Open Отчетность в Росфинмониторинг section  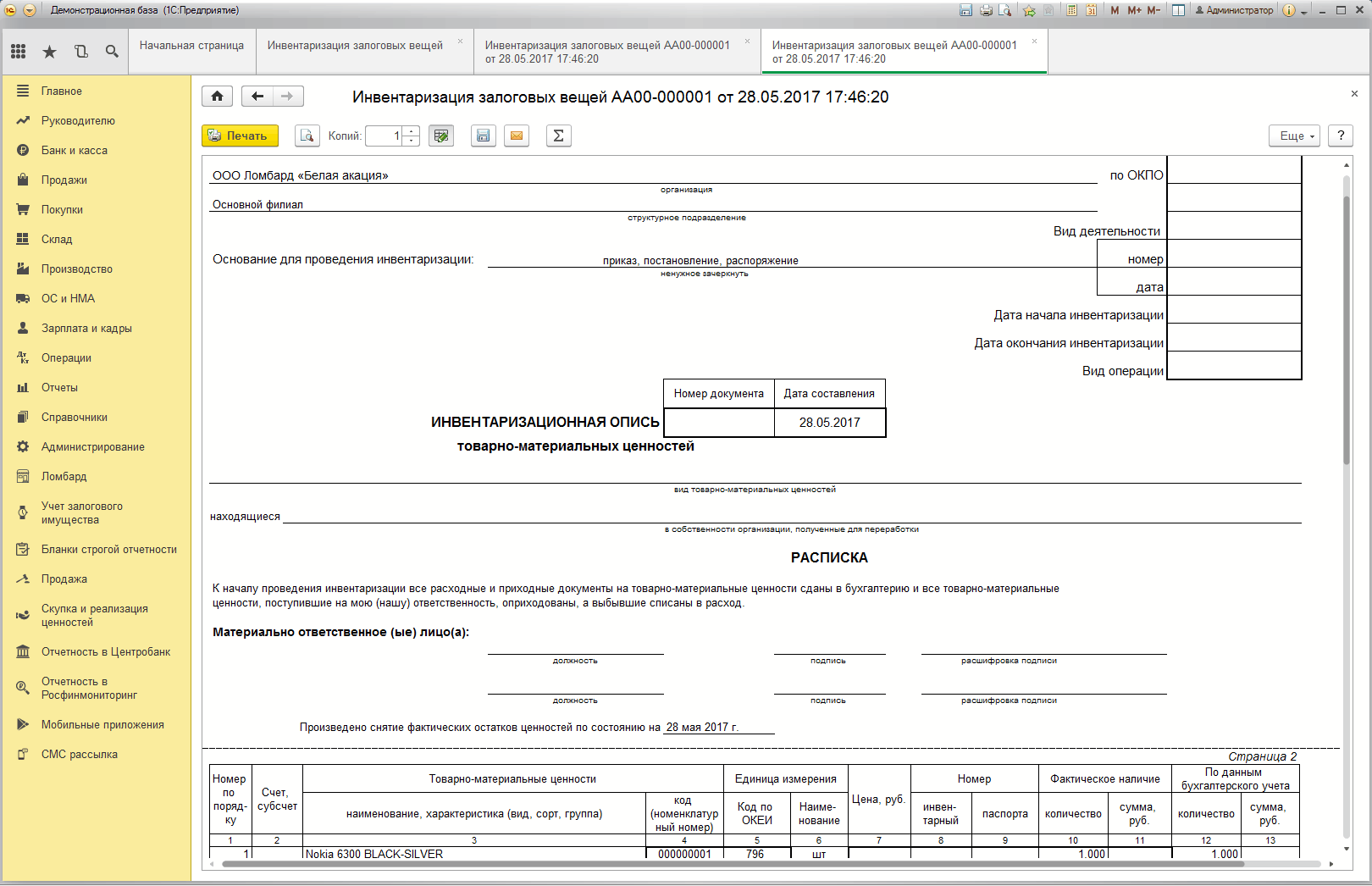click(x=96, y=688)
